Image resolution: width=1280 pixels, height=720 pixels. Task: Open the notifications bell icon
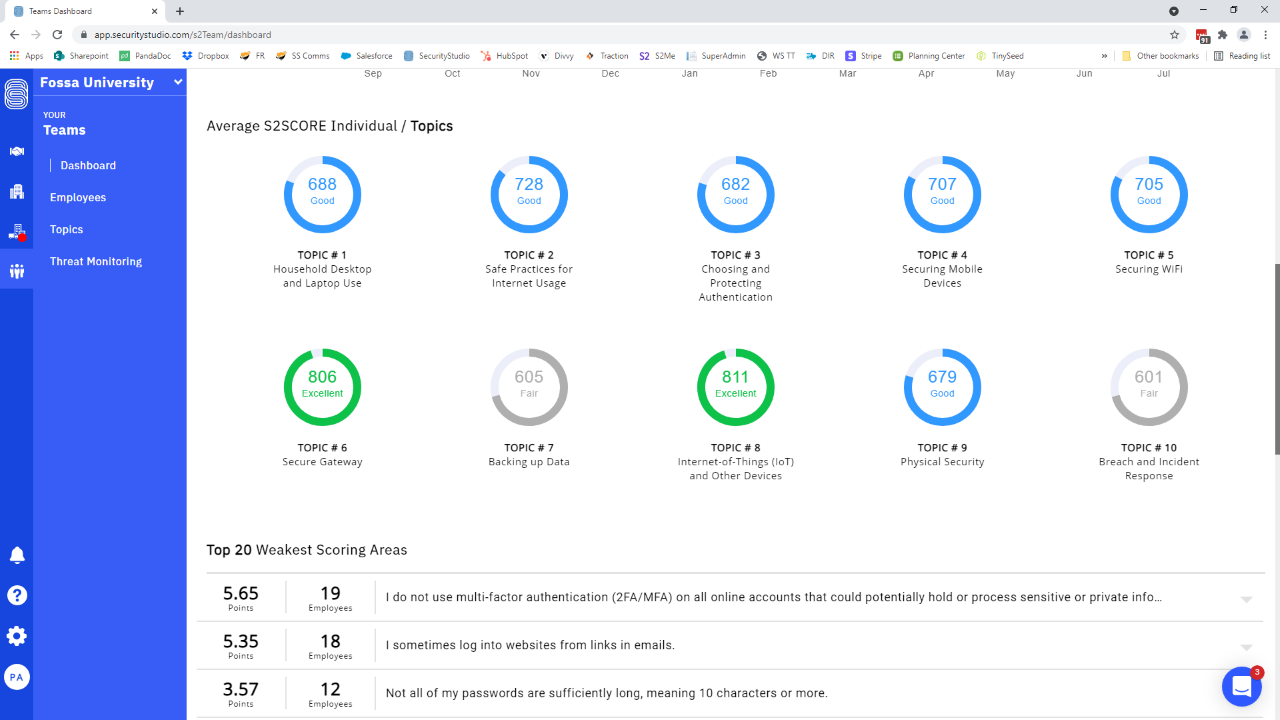(x=16, y=554)
